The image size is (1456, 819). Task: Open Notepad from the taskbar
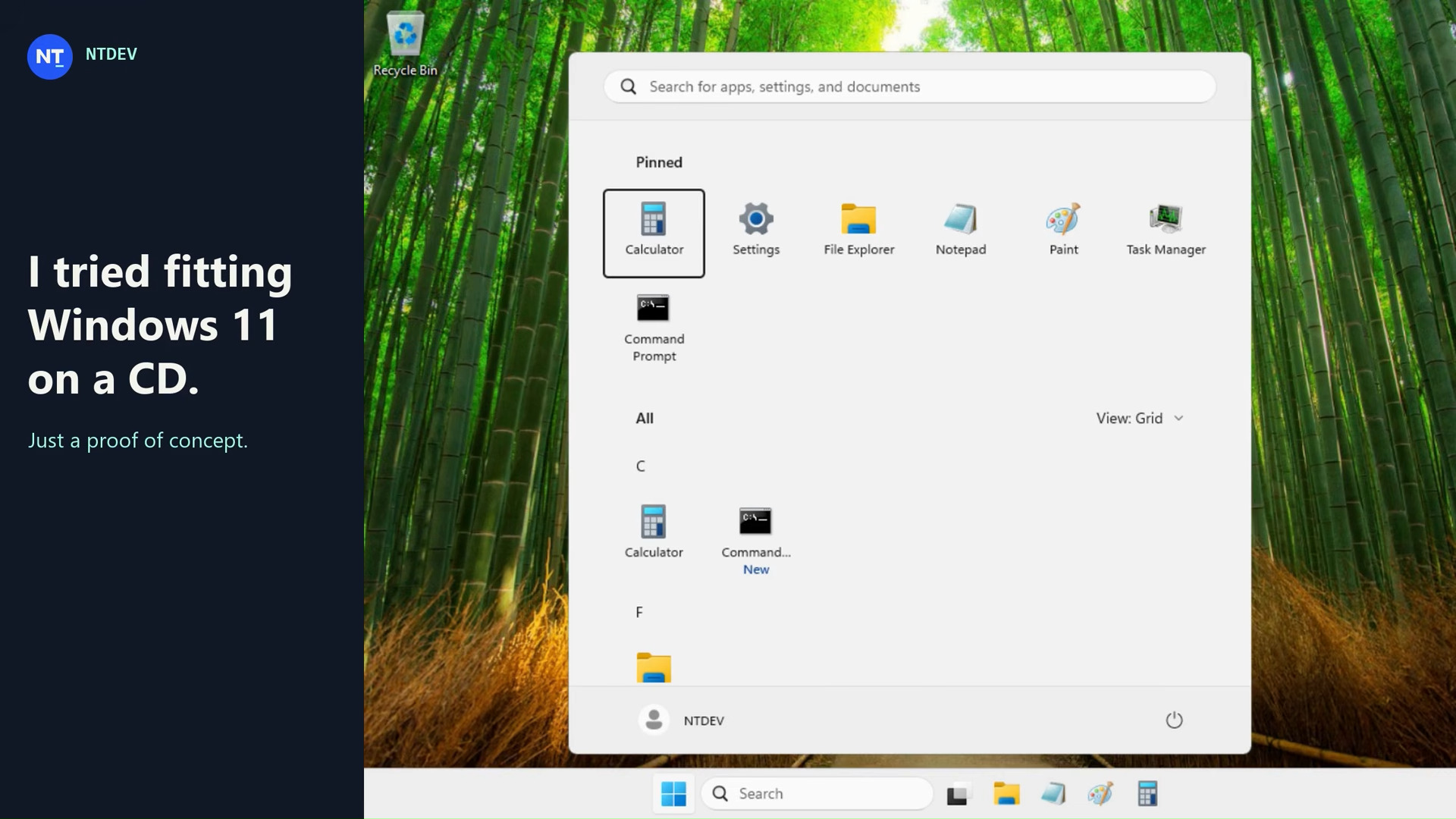coord(1053,793)
